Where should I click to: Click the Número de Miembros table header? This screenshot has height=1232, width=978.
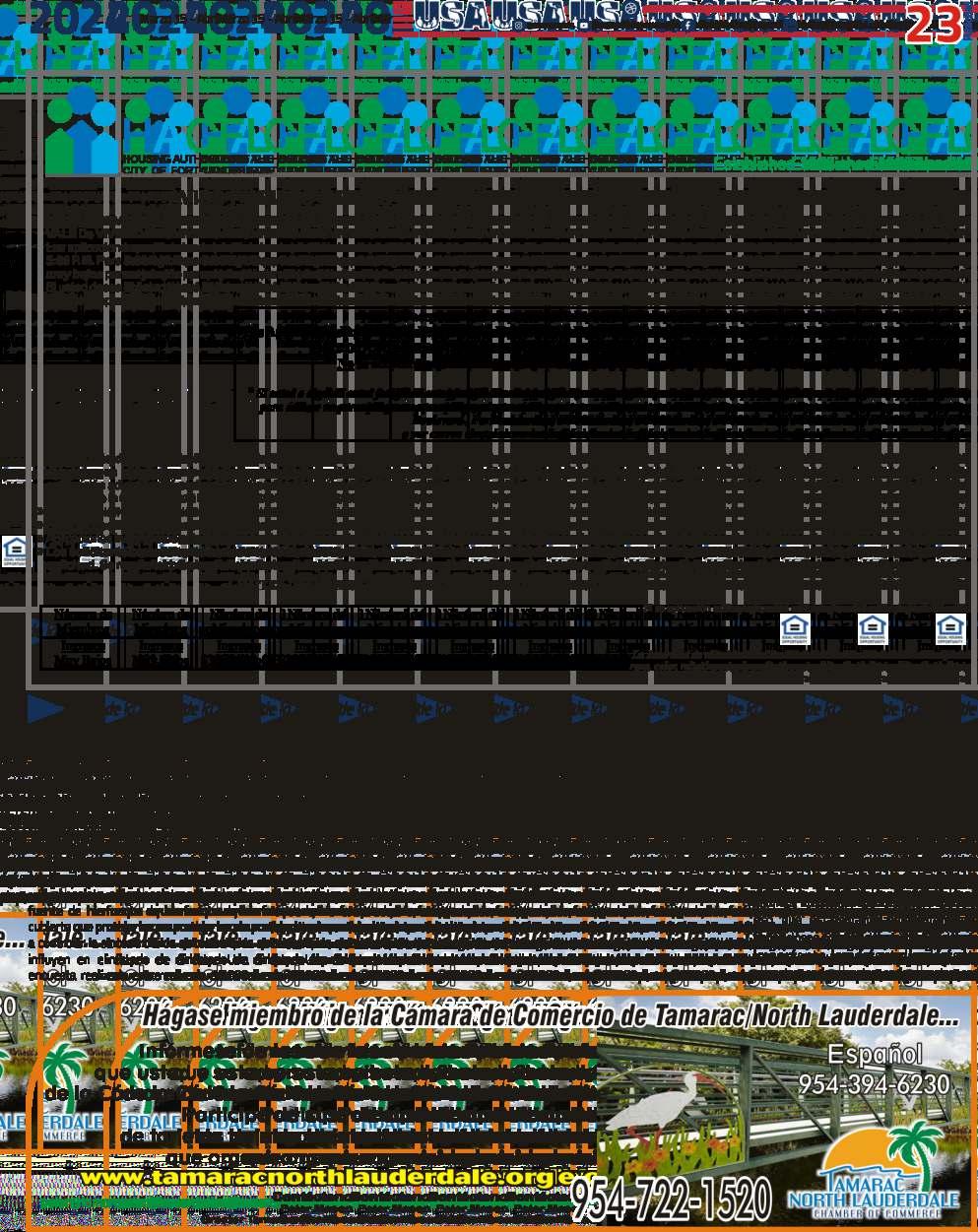pyautogui.click(x=81, y=622)
